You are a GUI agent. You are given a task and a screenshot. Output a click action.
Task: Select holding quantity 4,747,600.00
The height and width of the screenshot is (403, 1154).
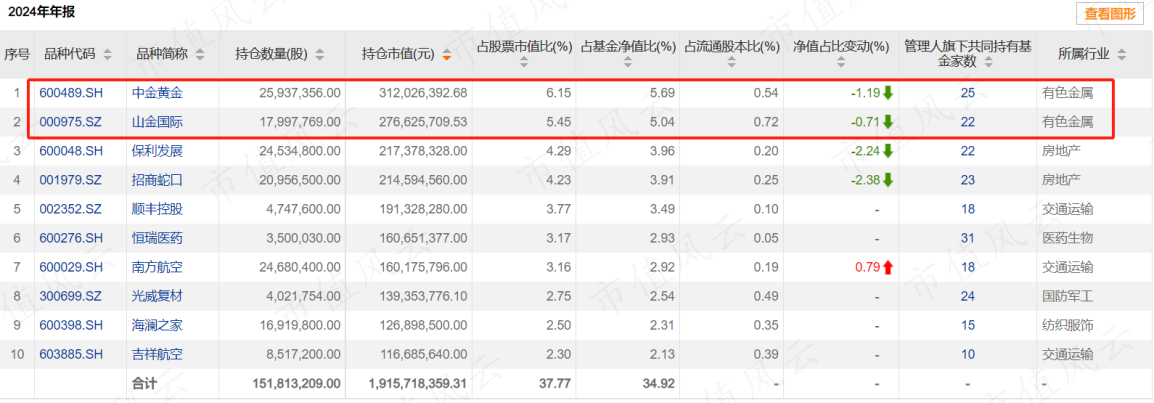click(303, 209)
